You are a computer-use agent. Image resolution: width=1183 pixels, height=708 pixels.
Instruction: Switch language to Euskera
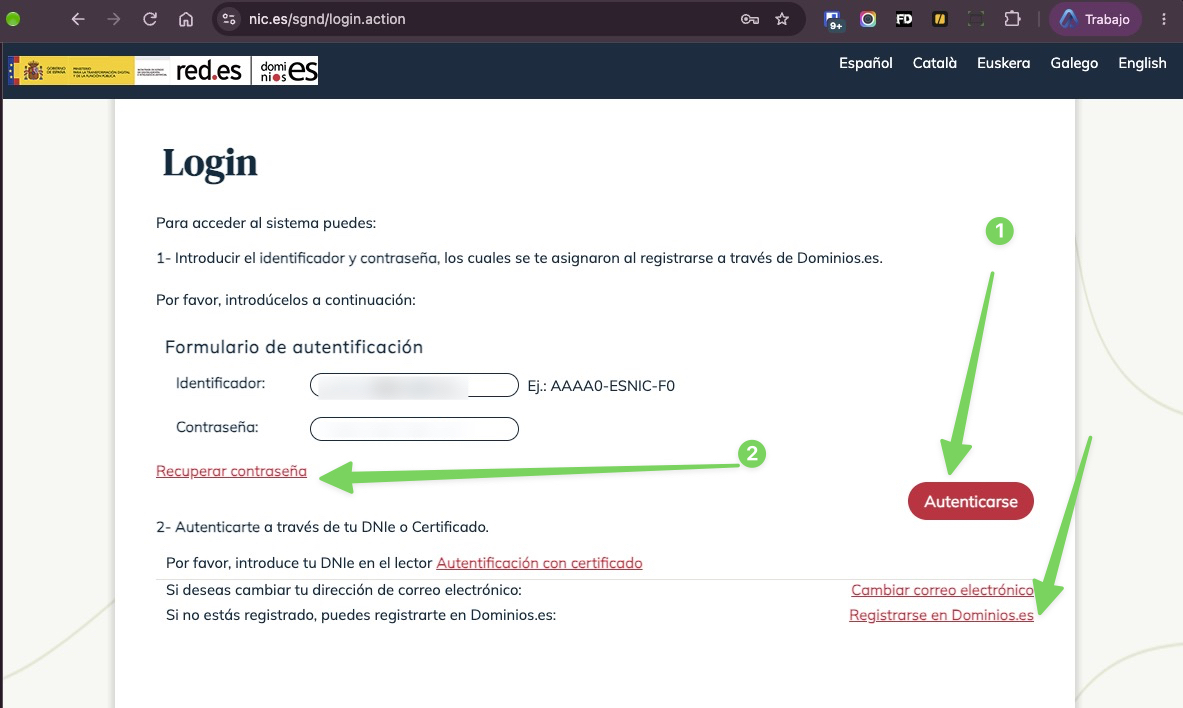[1003, 63]
